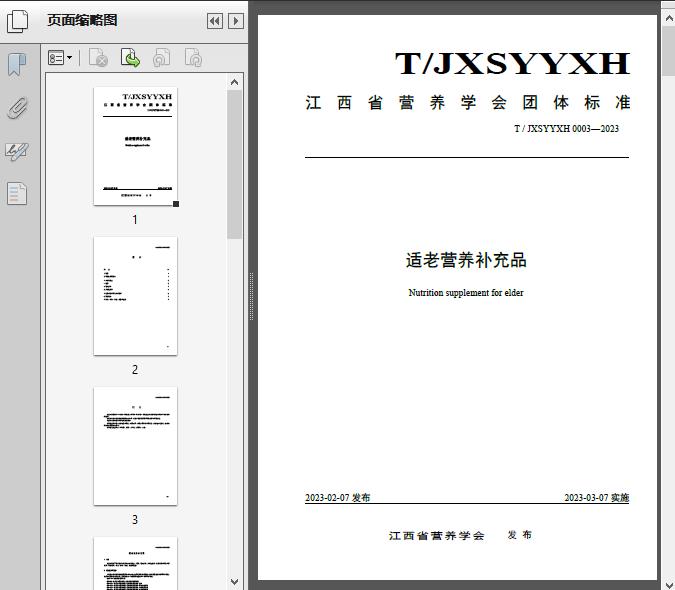Click the insert page green arrow icon
This screenshot has width=675, height=590.
coord(130,58)
